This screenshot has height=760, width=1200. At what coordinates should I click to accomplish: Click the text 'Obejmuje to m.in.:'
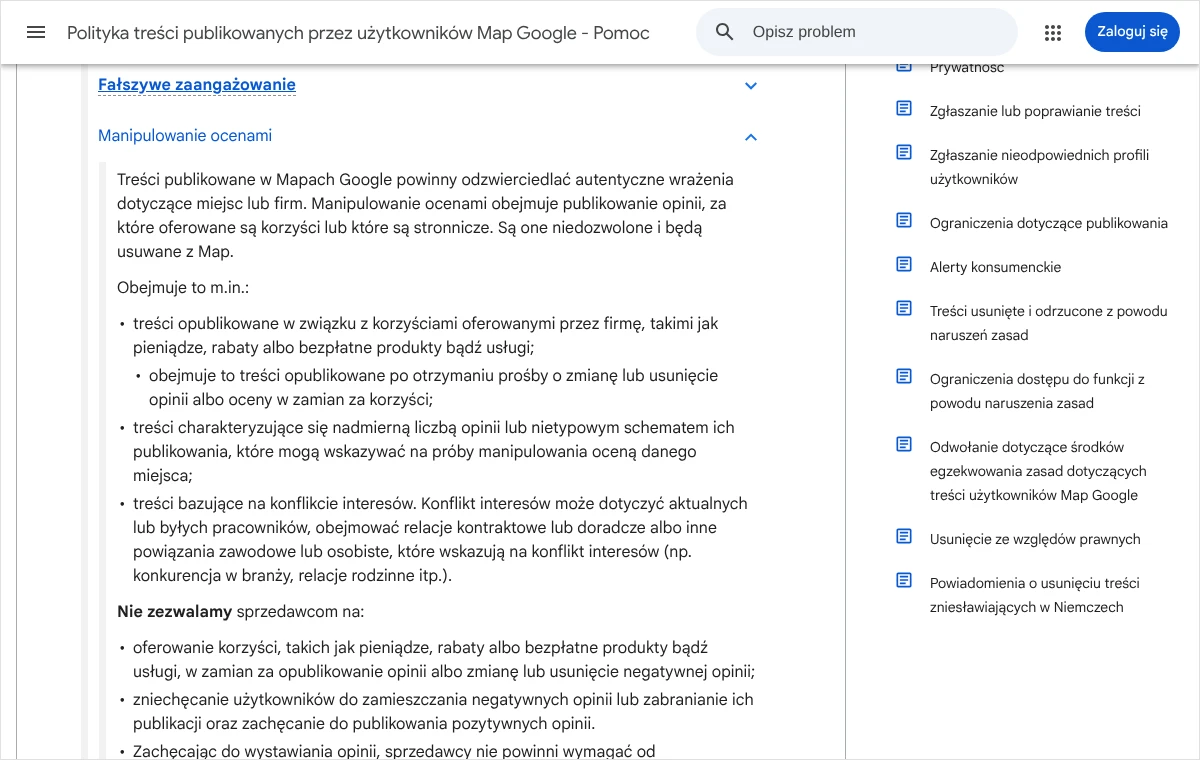point(183,288)
